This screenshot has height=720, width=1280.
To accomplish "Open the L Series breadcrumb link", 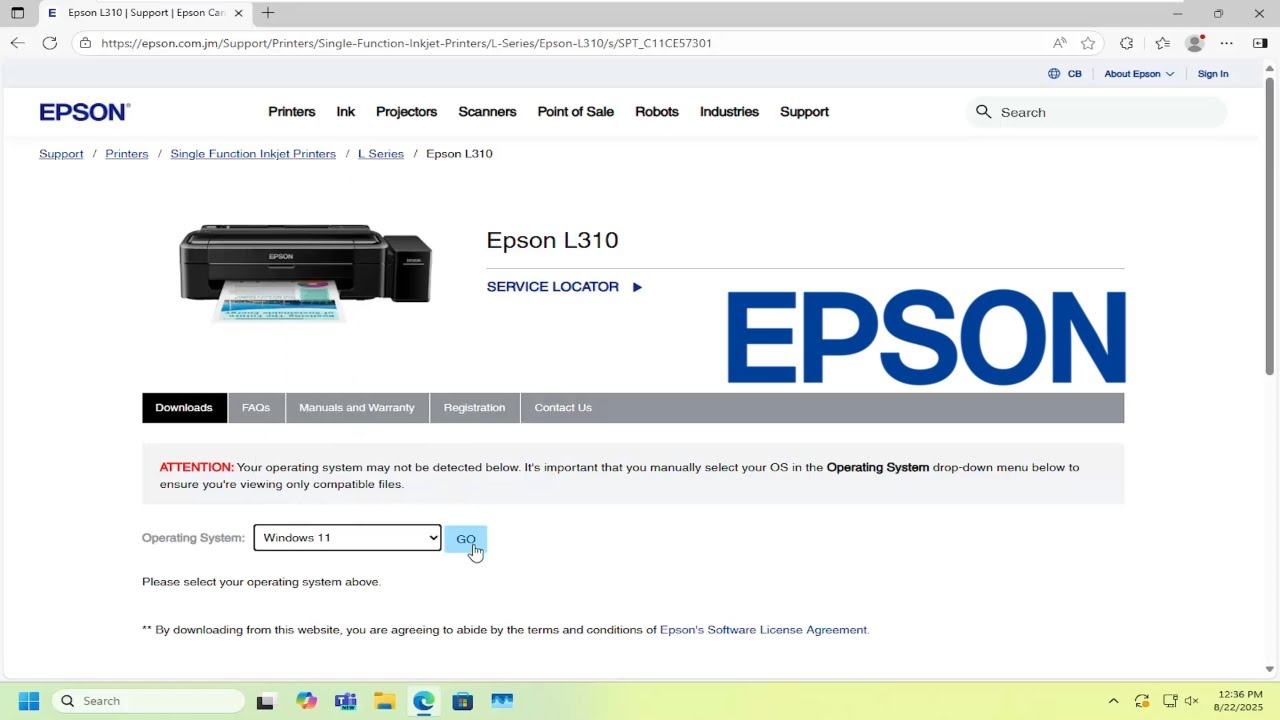I will point(381,154).
